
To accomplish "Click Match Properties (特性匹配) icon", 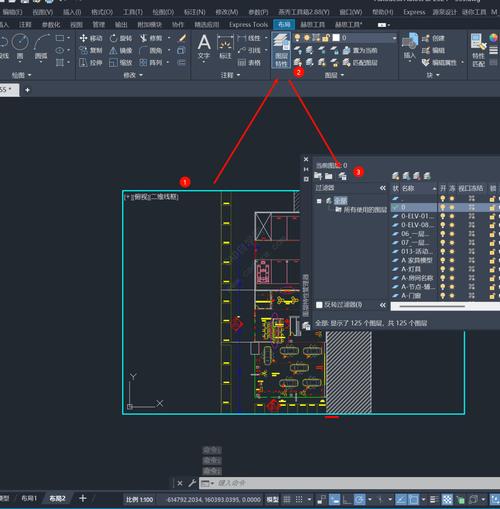I will [478, 50].
